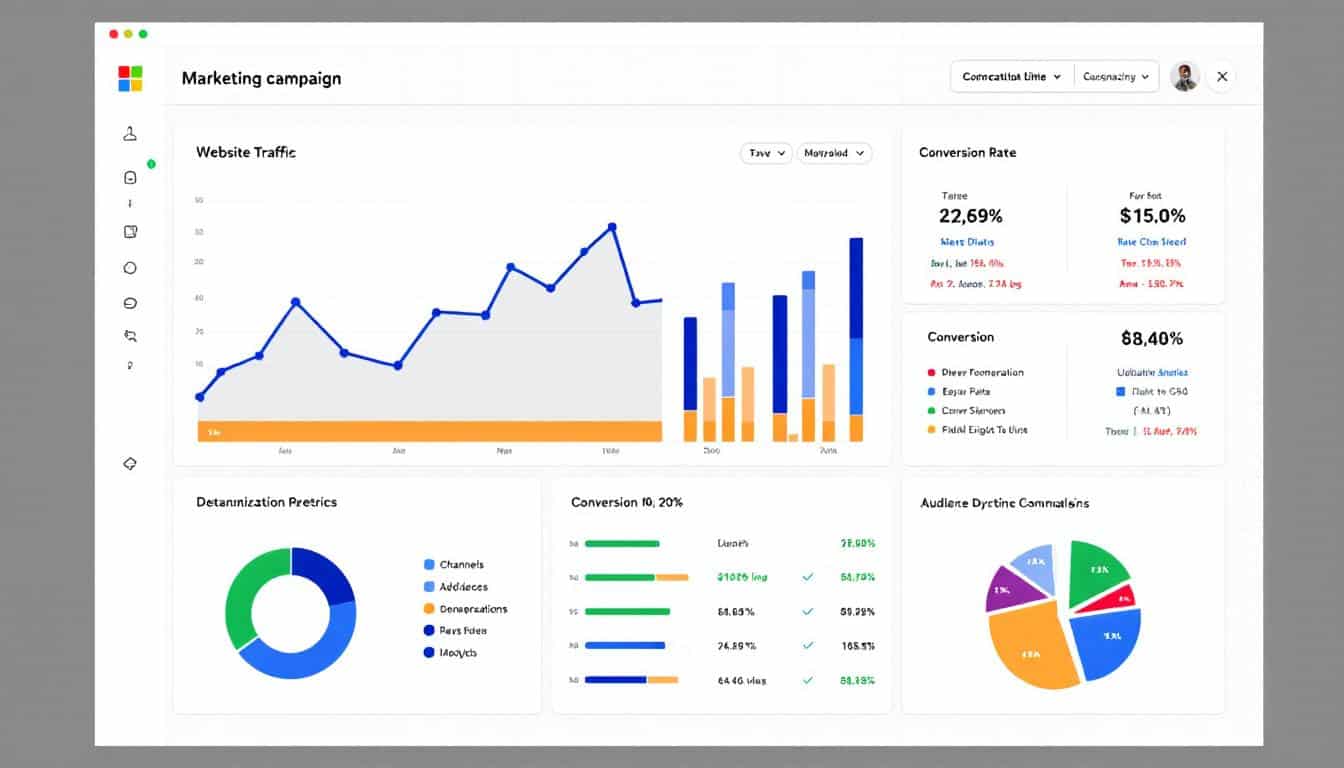Click the blue link under $15,0% value

(1151, 242)
